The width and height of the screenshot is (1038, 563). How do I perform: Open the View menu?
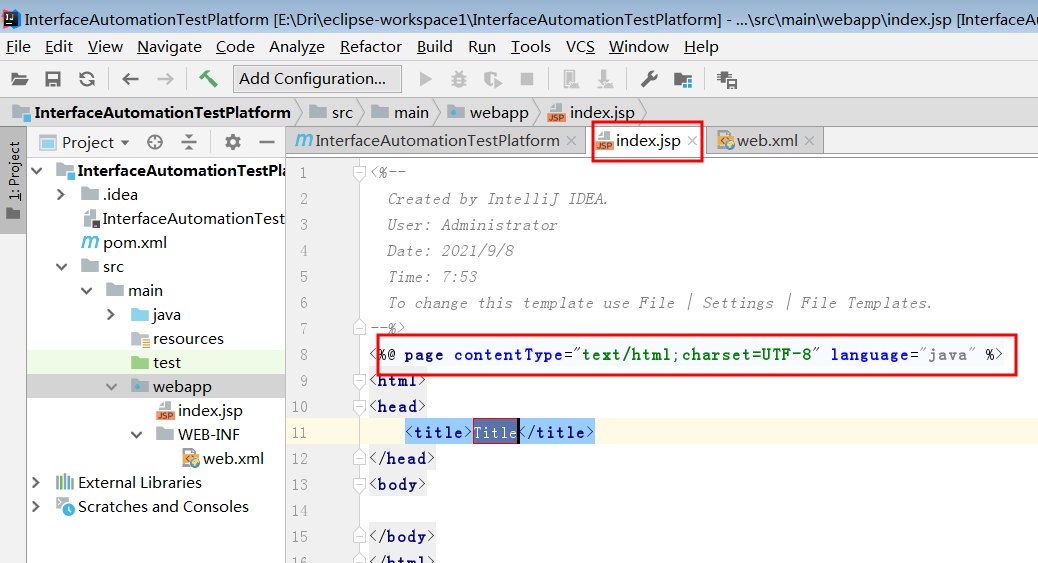pyautogui.click(x=105, y=47)
